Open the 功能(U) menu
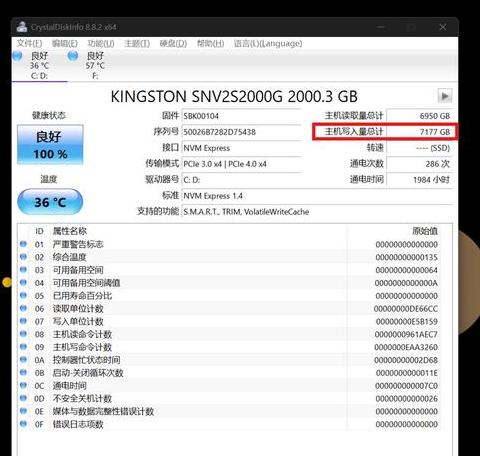Screen dimensions: 480x456 (101, 43)
